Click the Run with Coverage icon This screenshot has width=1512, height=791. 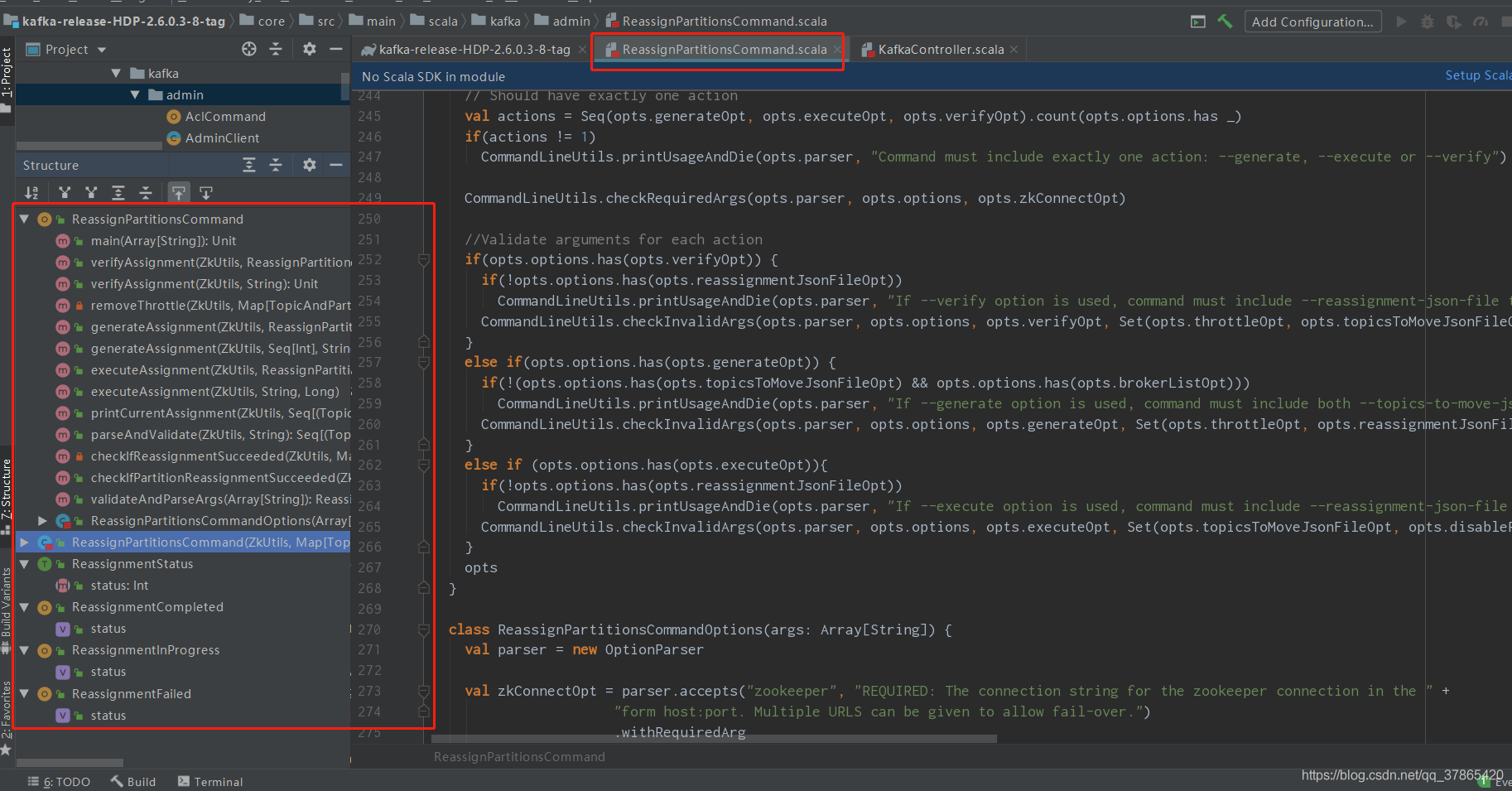tap(1454, 22)
